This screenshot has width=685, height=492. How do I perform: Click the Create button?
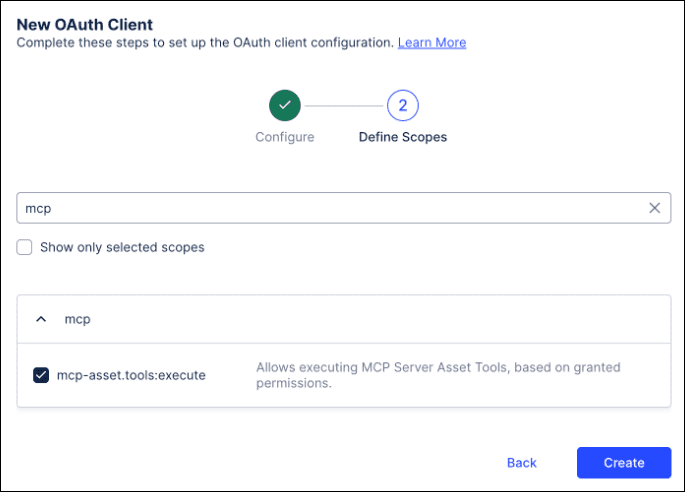coord(623,463)
